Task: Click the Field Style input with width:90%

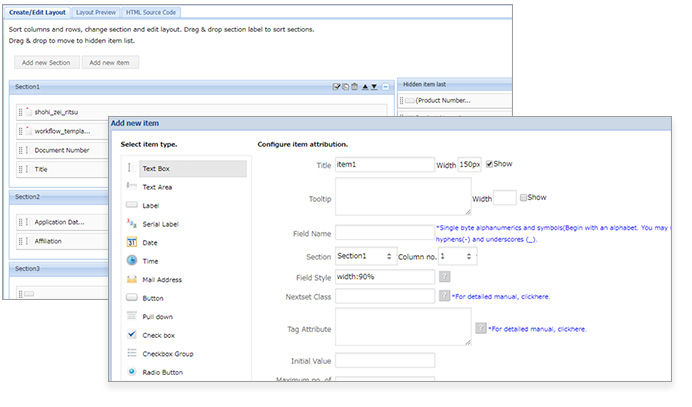Action: click(384, 277)
